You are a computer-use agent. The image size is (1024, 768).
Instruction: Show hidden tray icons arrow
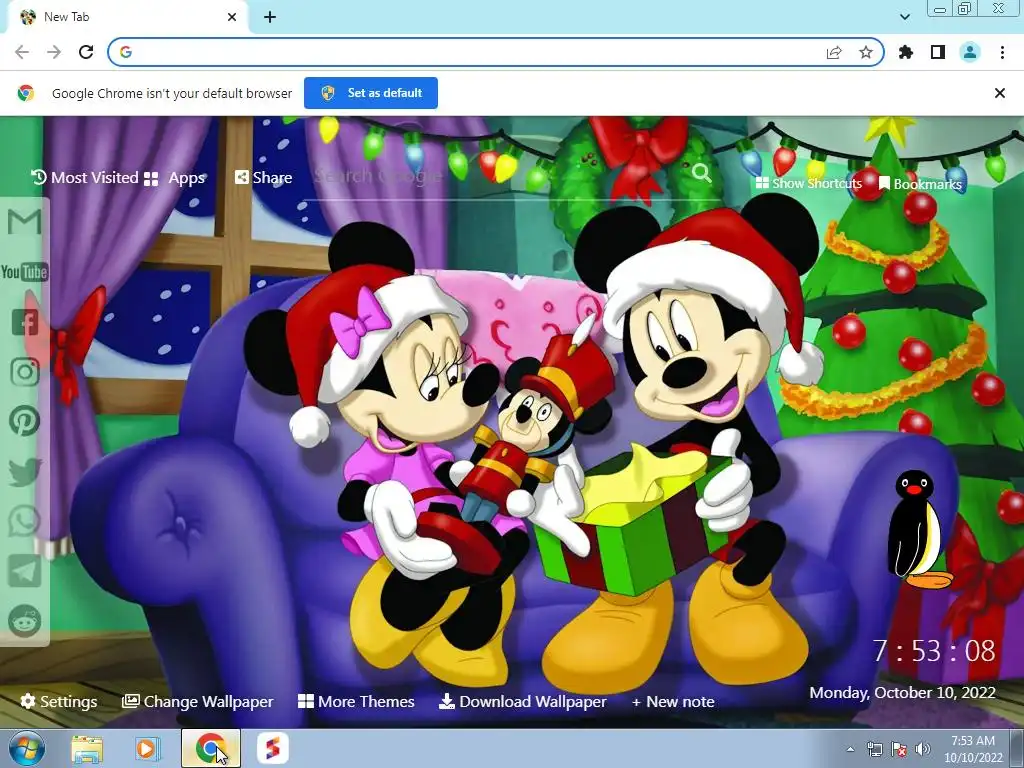[850, 750]
